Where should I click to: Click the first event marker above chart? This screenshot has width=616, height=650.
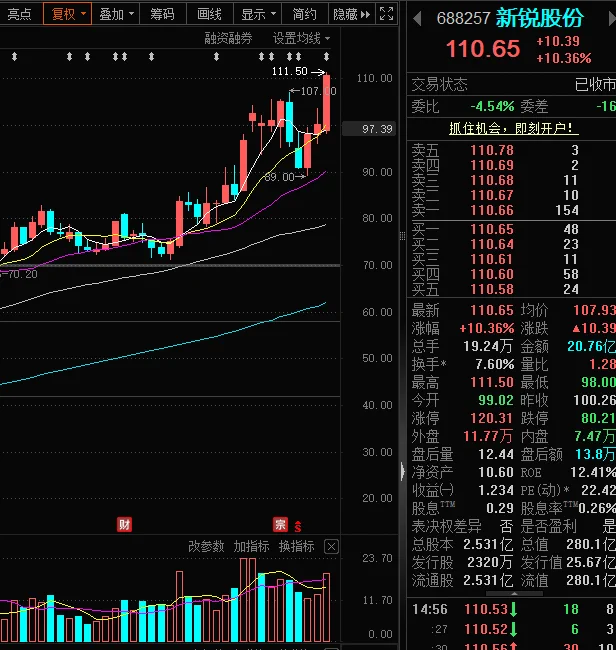click(15, 56)
